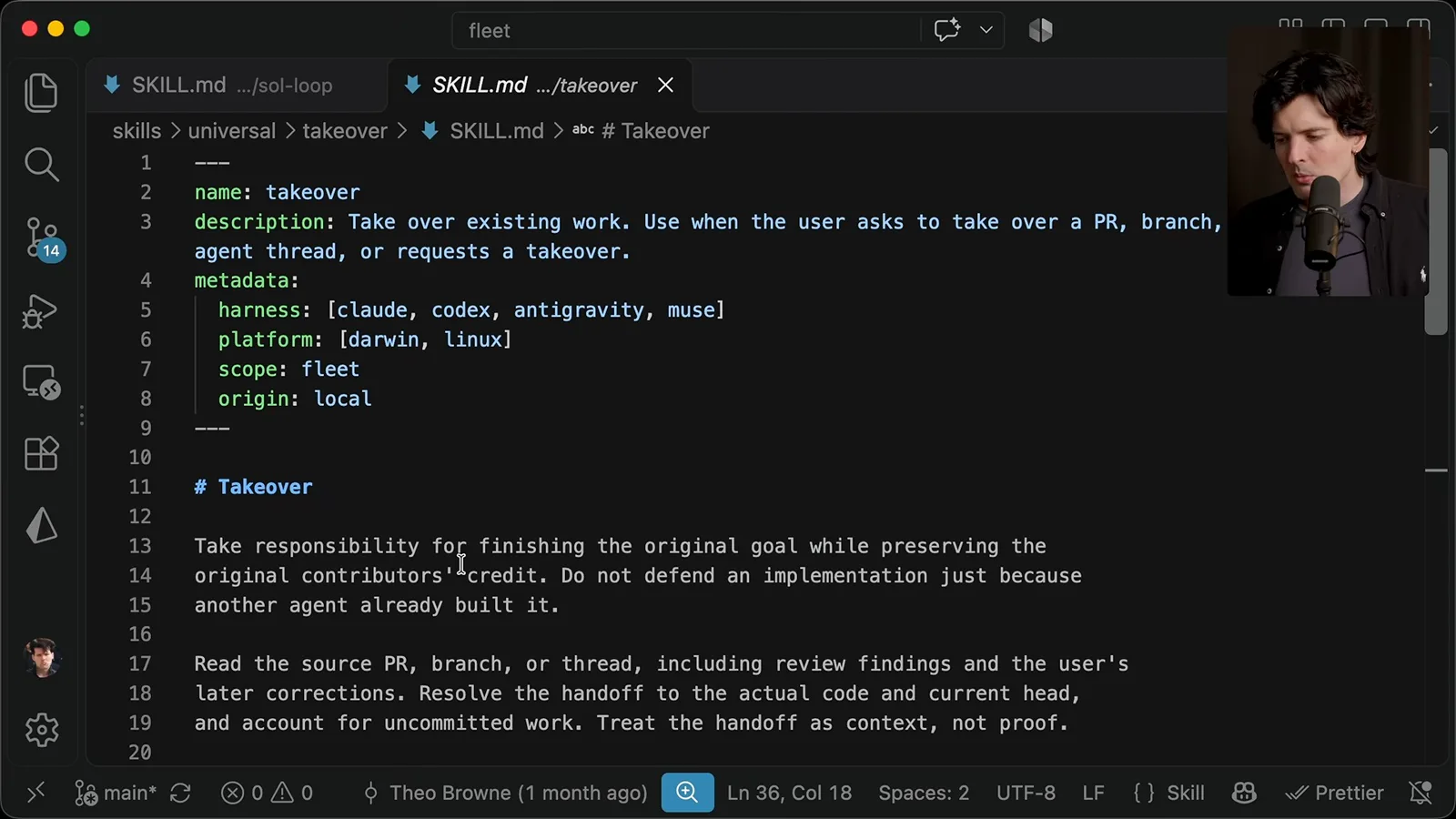Expand the chat dropdown arrow

(986, 30)
